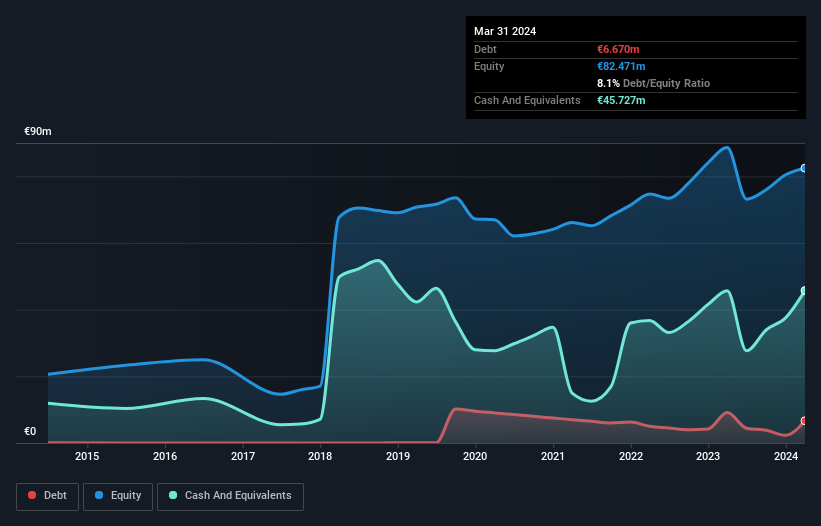Click the €90m y-axis label

pos(38,131)
